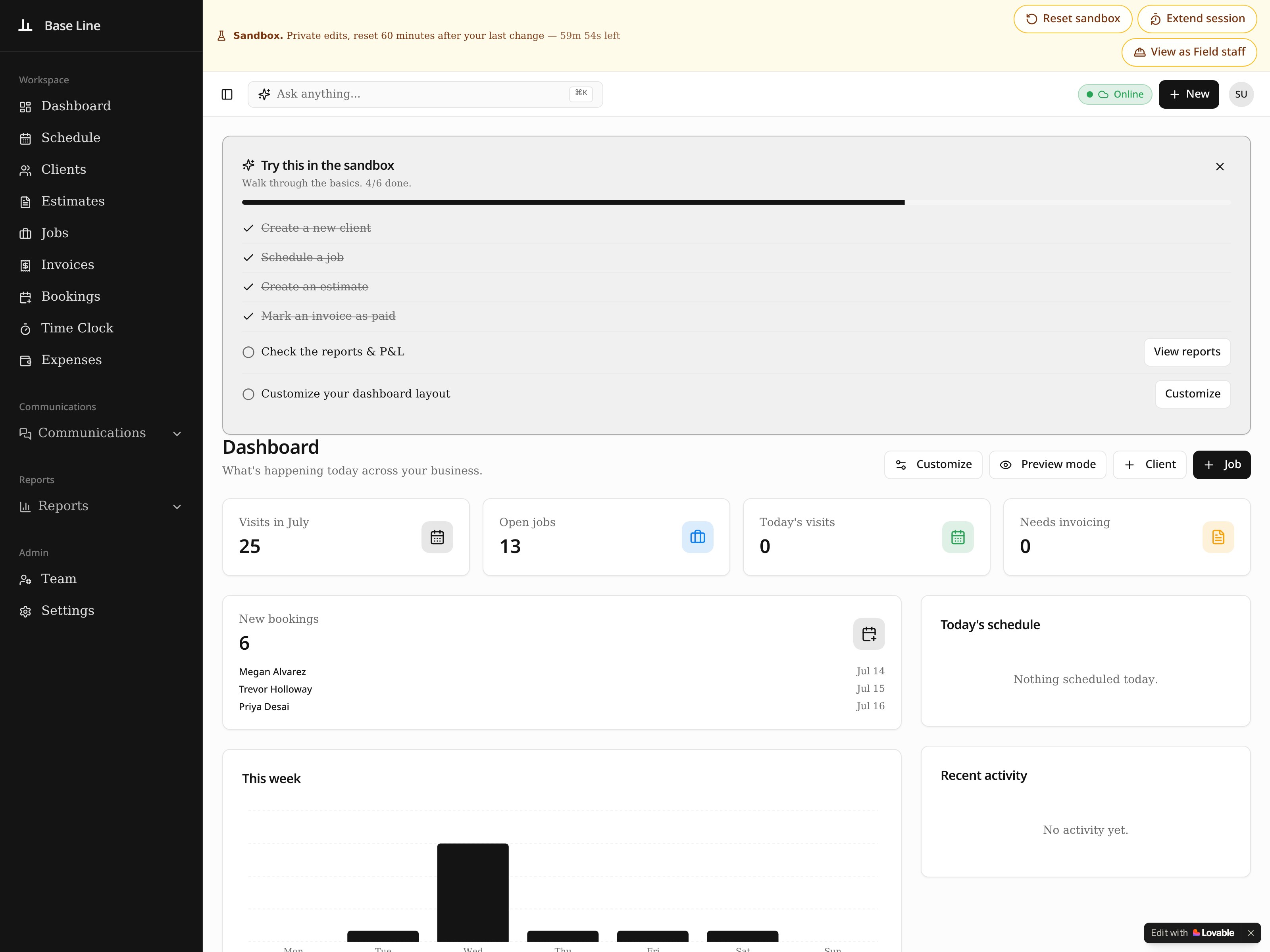Toggle Preview mode with the eye button
The image size is (1270, 952).
[1047, 465]
